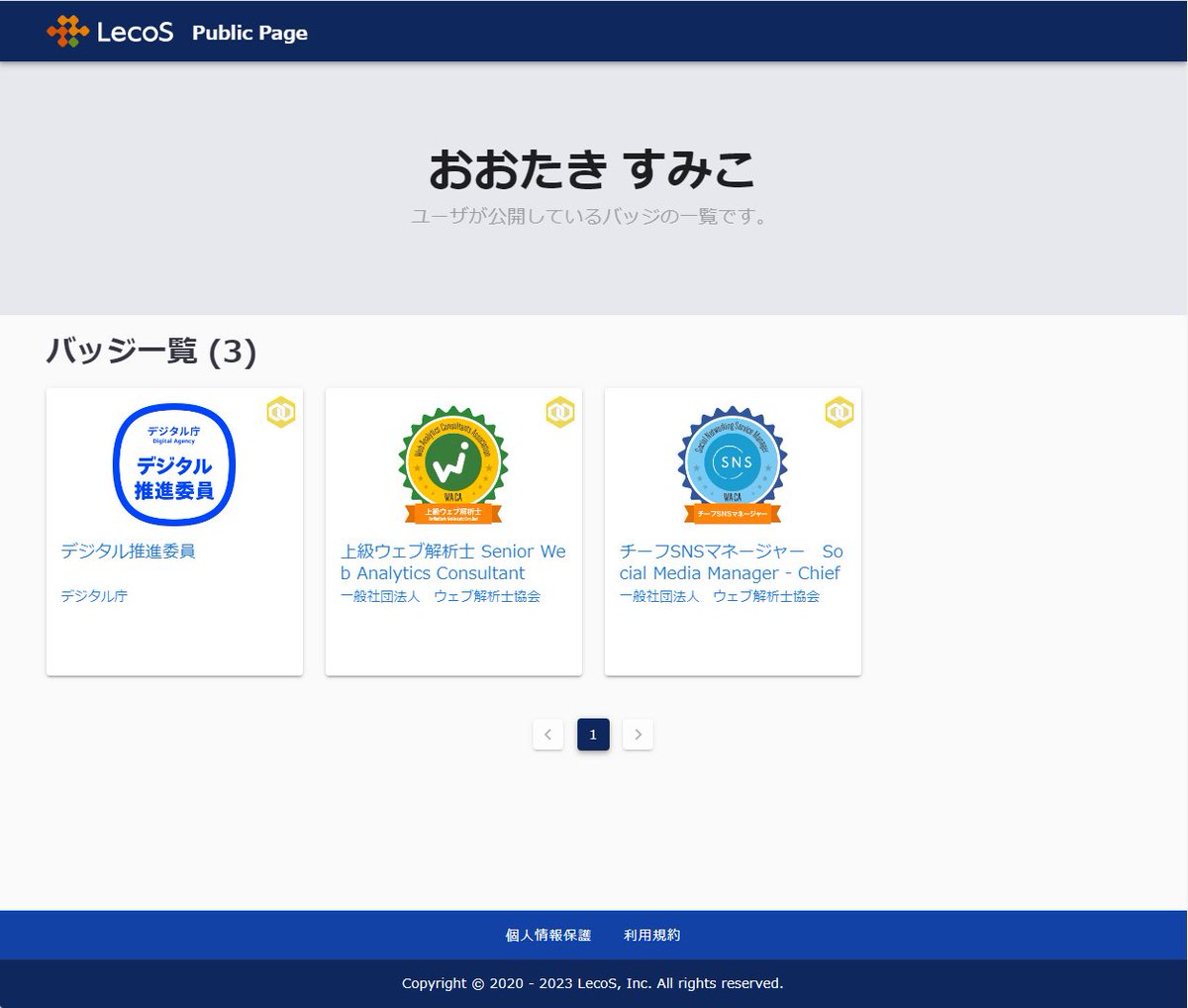Go to the next page with right chevron
1188x1008 pixels.
point(638,735)
